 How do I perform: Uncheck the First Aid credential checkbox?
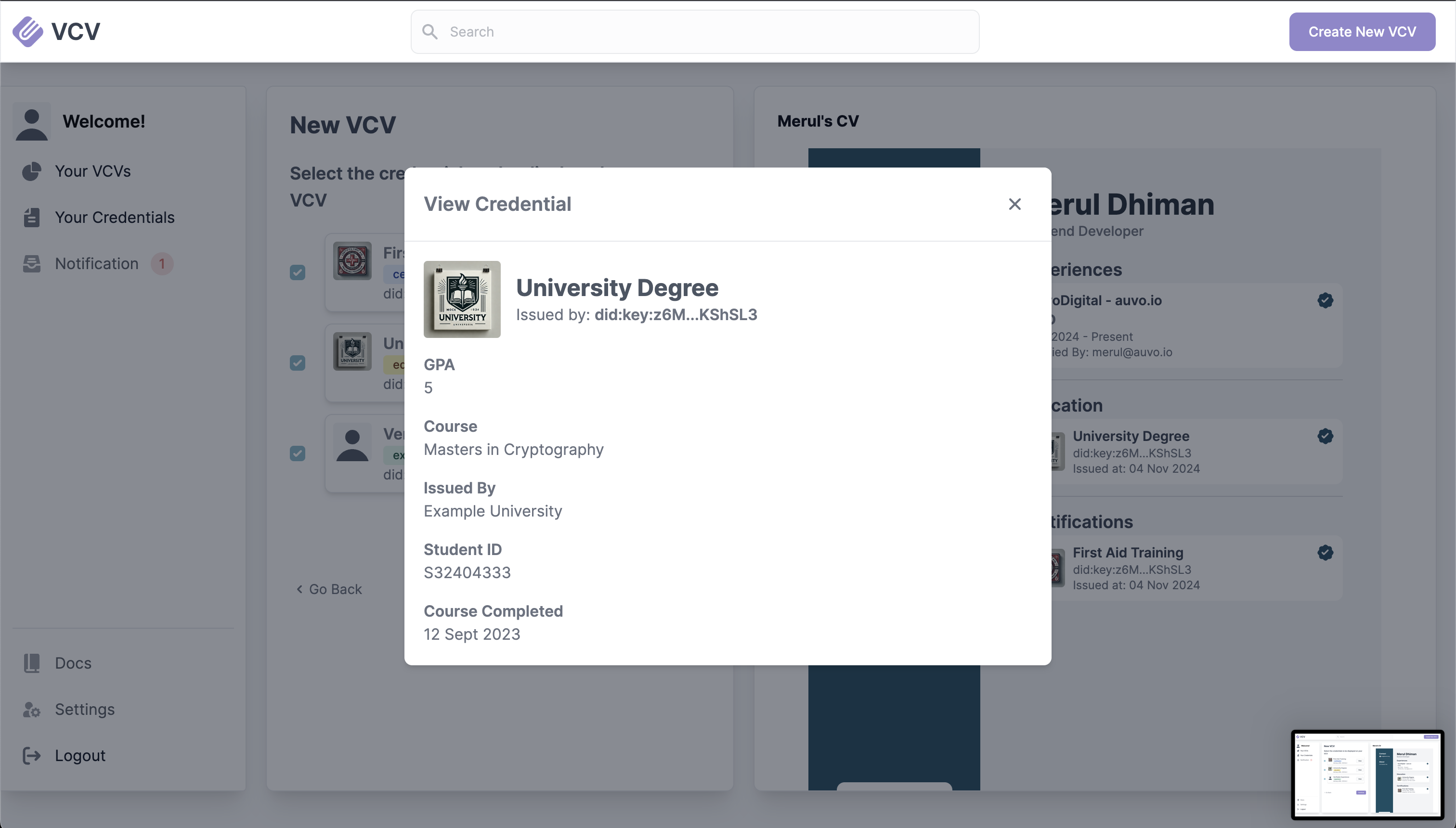[x=298, y=272]
